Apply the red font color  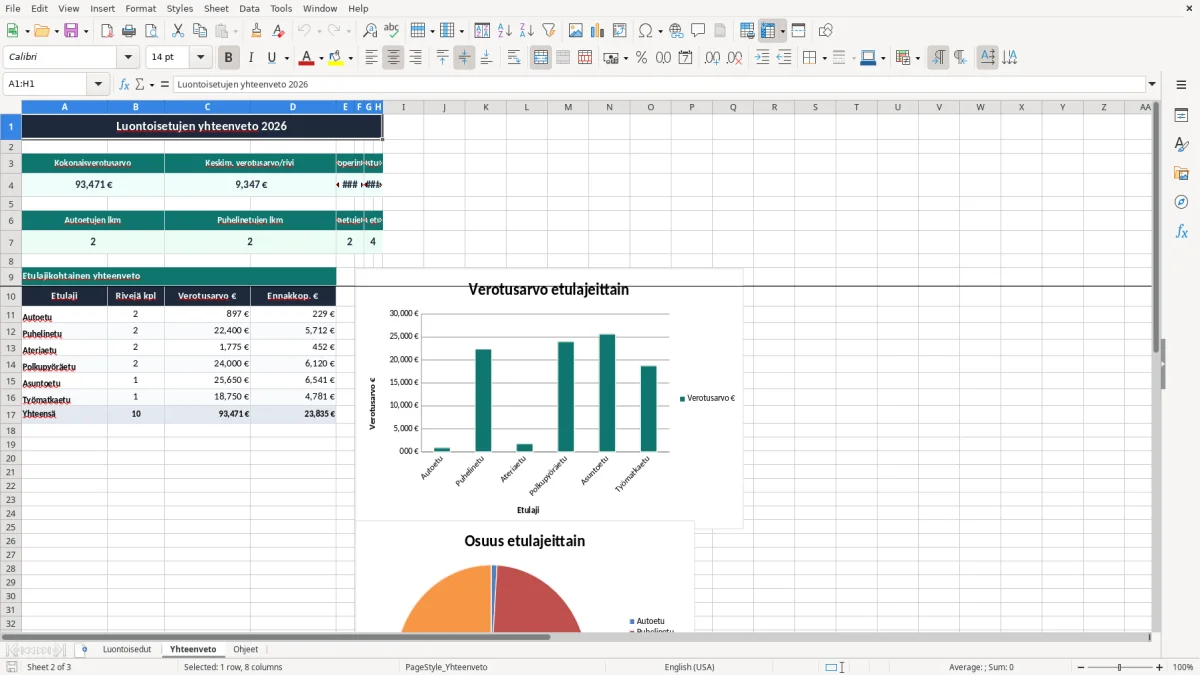click(x=307, y=58)
